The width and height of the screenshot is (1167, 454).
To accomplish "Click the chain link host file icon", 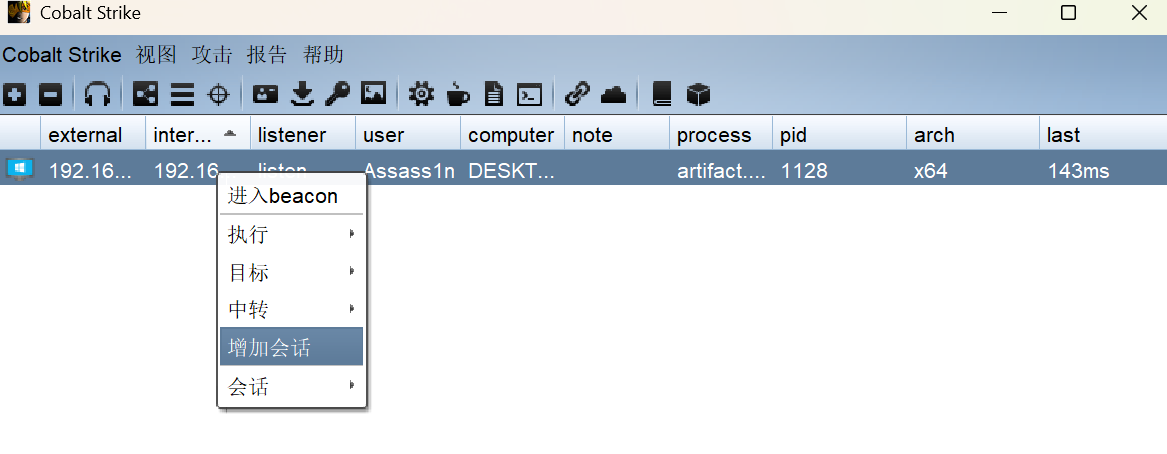I will click(577, 95).
